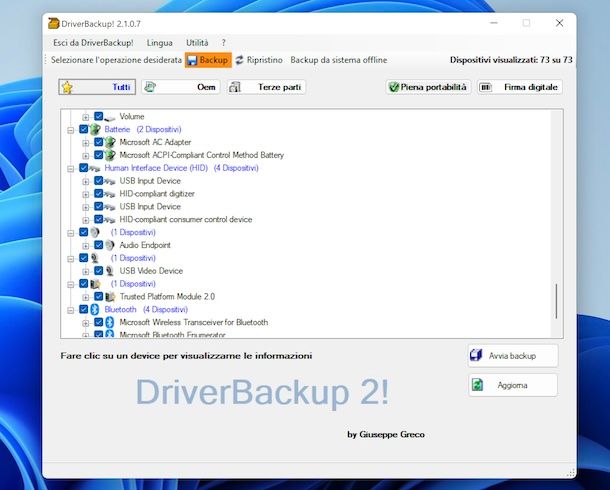
Task: Click the star icon on Tutti filter
Action: coord(67,88)
